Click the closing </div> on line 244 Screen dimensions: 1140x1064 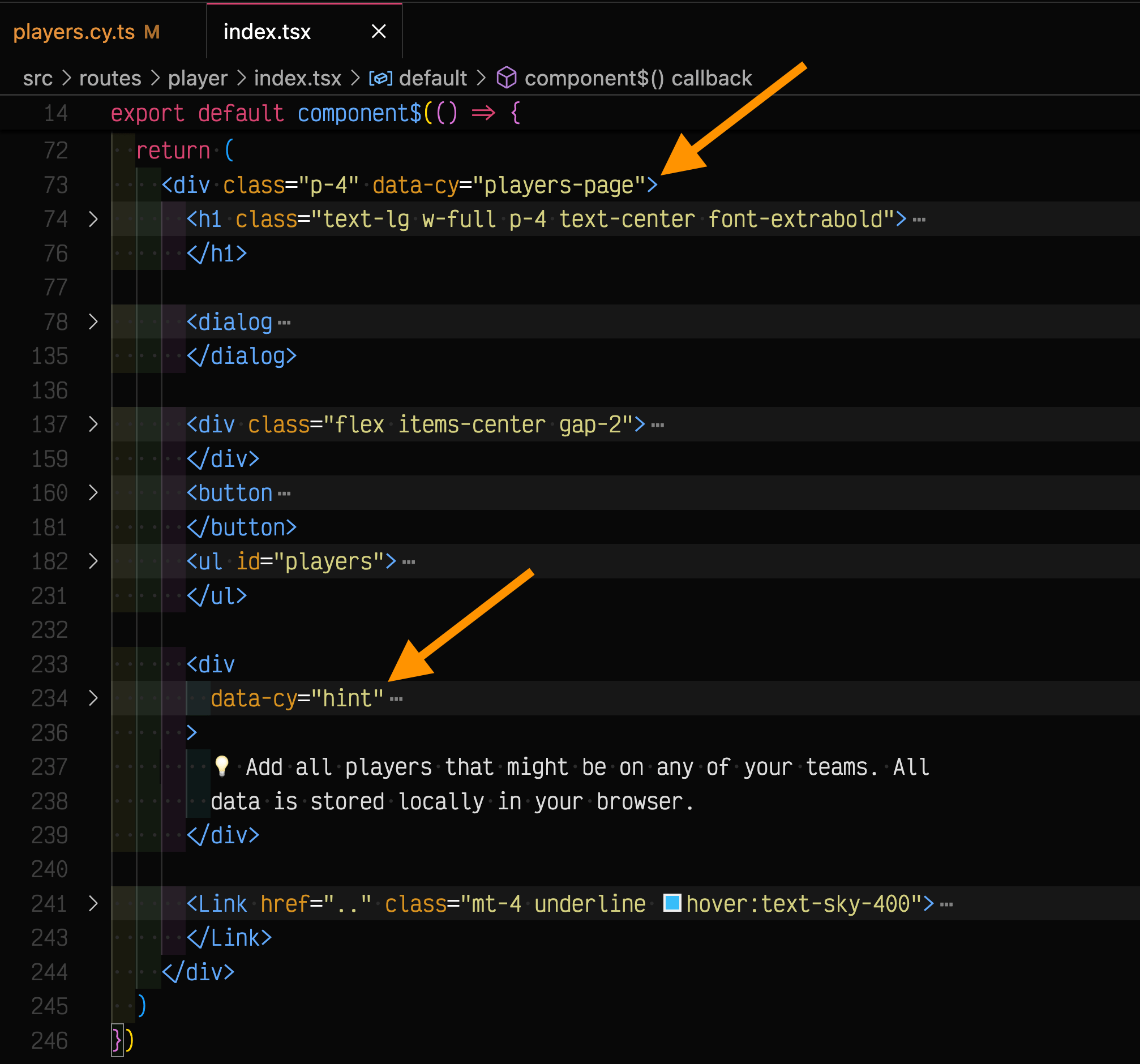coord(198,972)
